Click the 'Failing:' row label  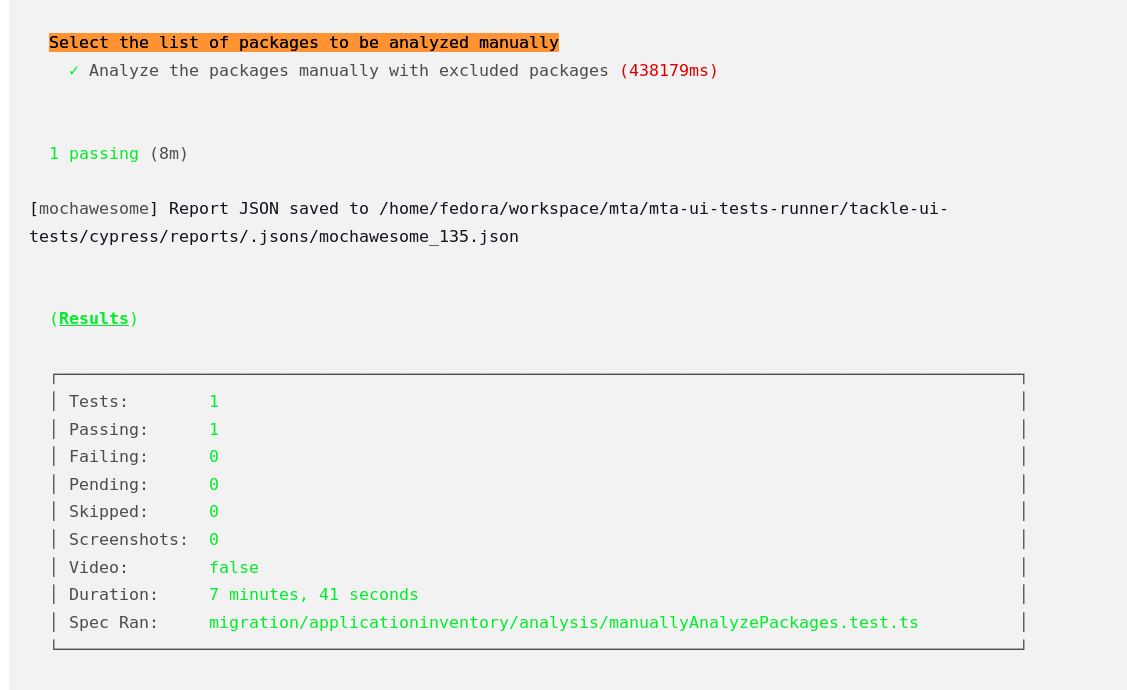click(x=108, y=457)
